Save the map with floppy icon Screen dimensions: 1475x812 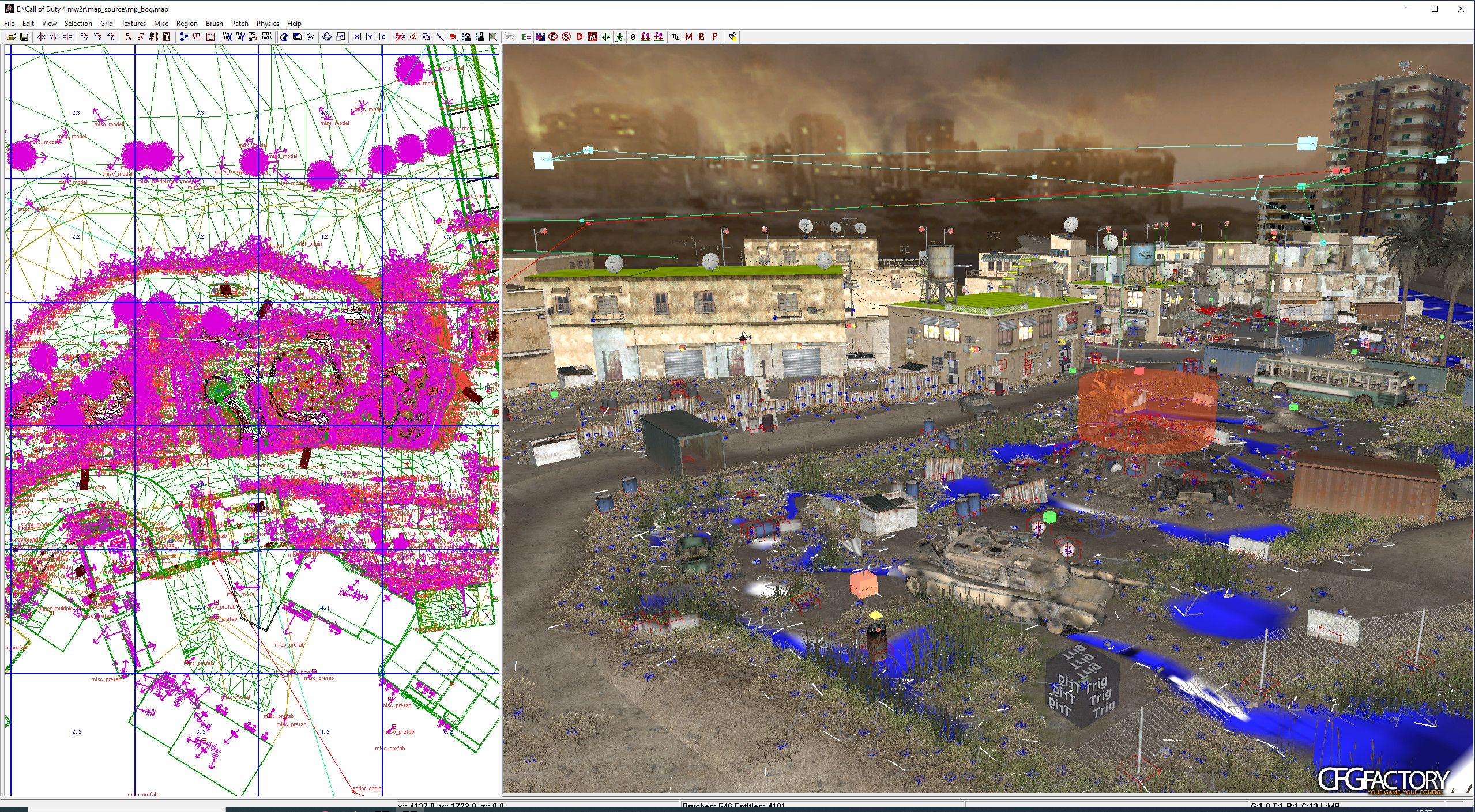24,37
